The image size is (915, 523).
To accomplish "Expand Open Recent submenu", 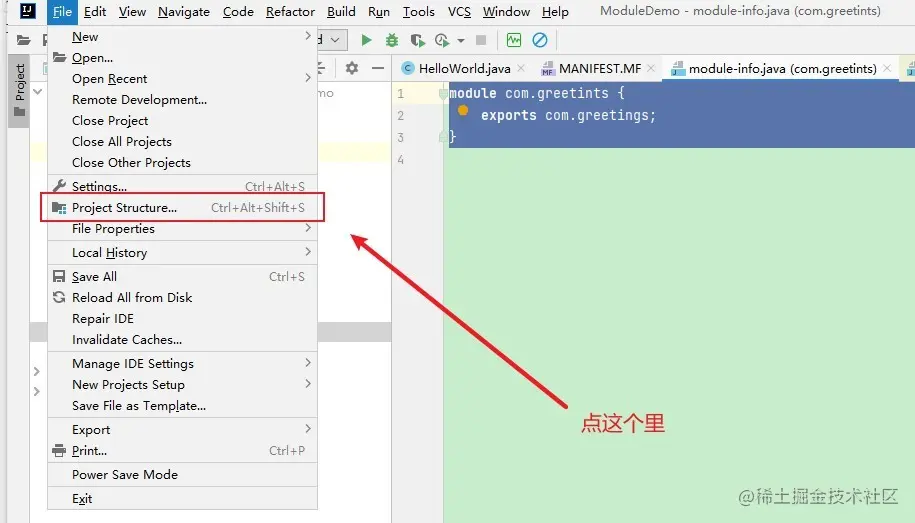I will point(182,79).
